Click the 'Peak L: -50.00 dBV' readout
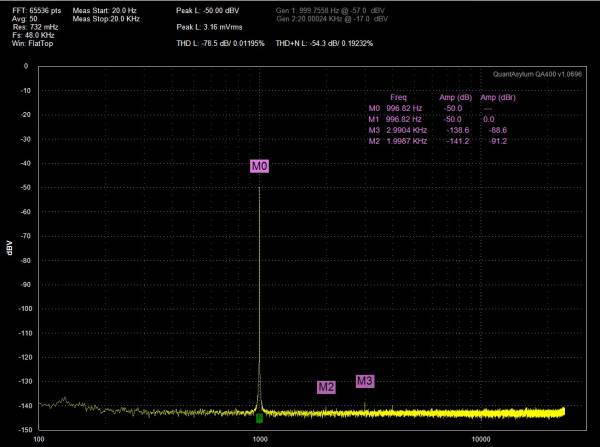Image resolution: width=600 pixels, height=447 pixels. [x=208, y=11]
